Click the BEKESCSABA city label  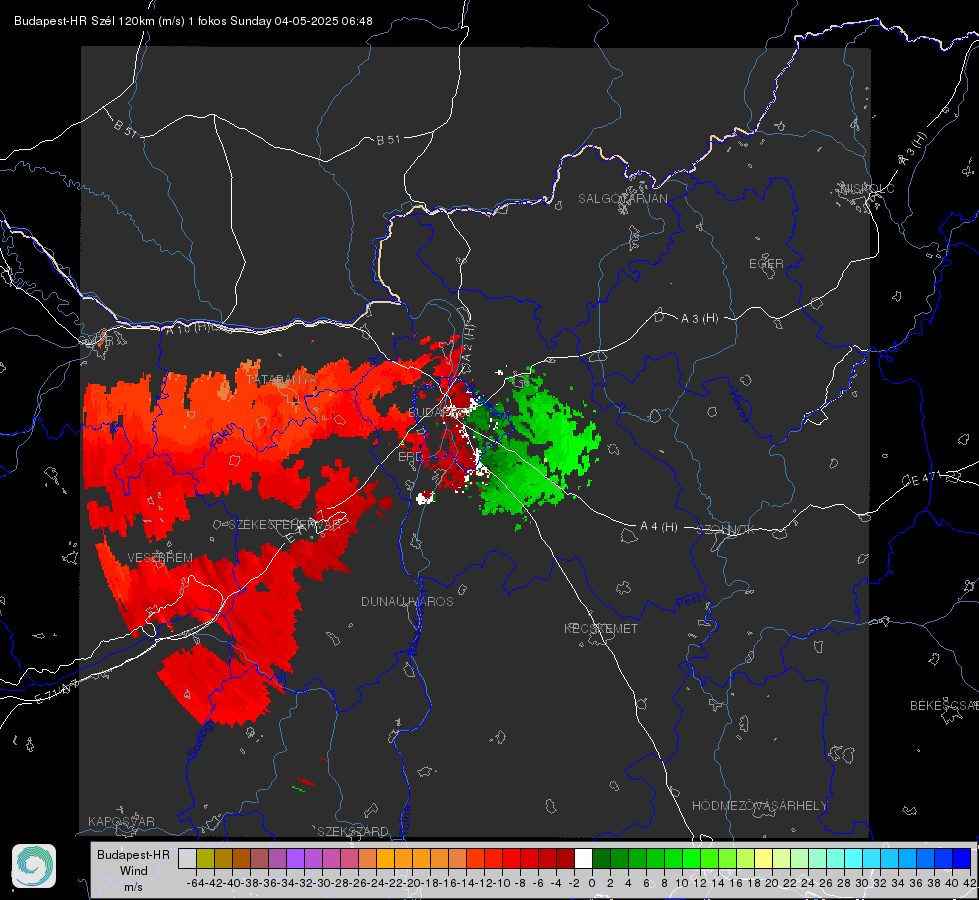click(x=944, y=706)
